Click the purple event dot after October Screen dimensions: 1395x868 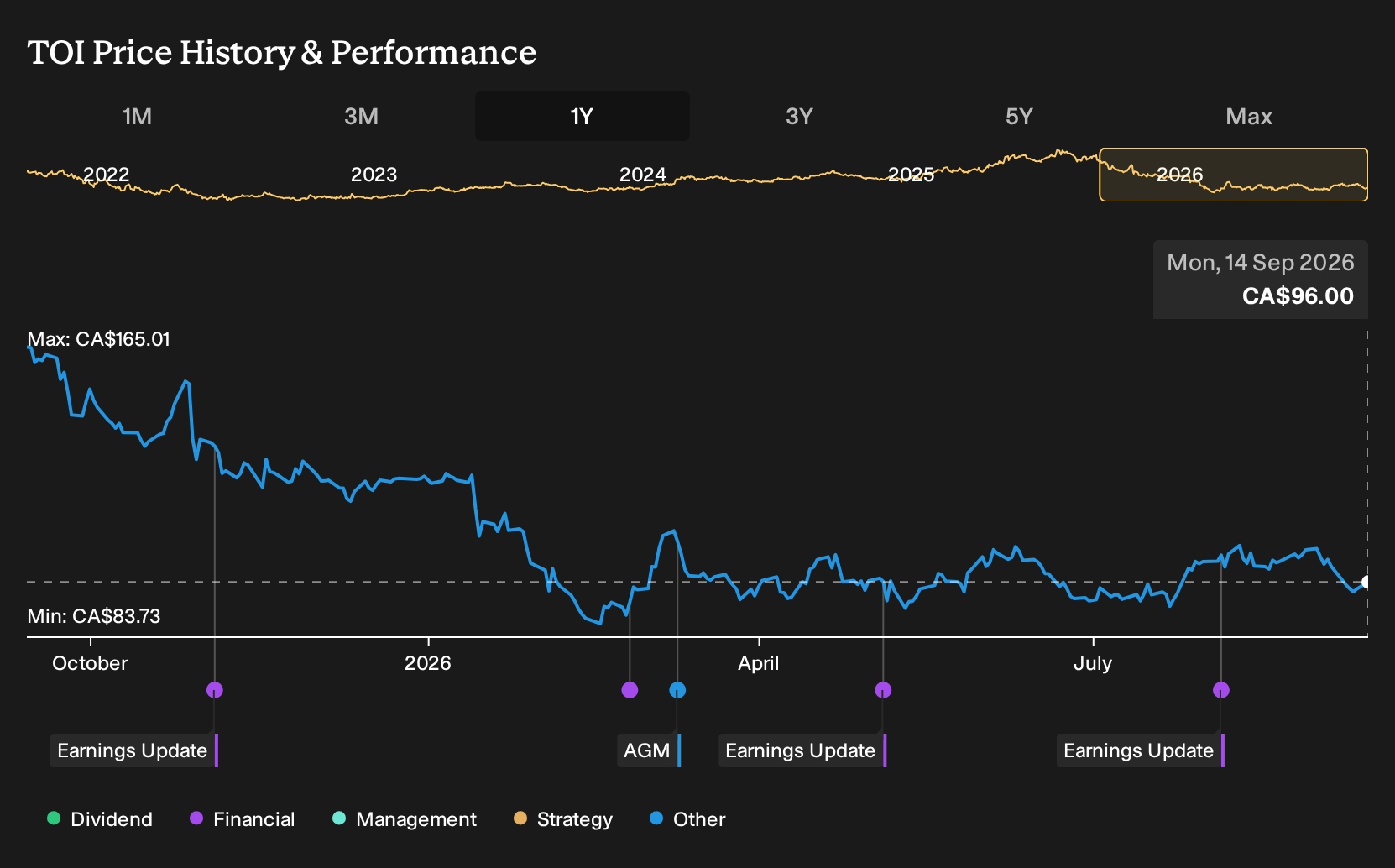pos(215,690)
